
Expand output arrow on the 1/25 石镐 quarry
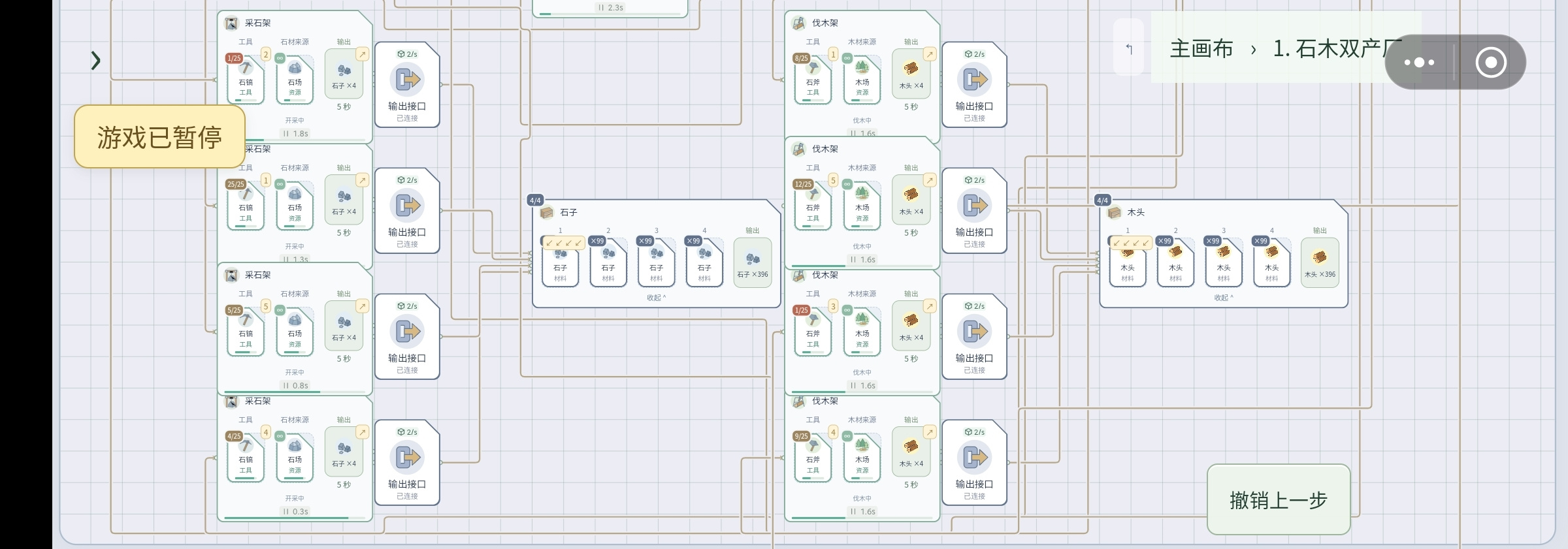point(362,54)
